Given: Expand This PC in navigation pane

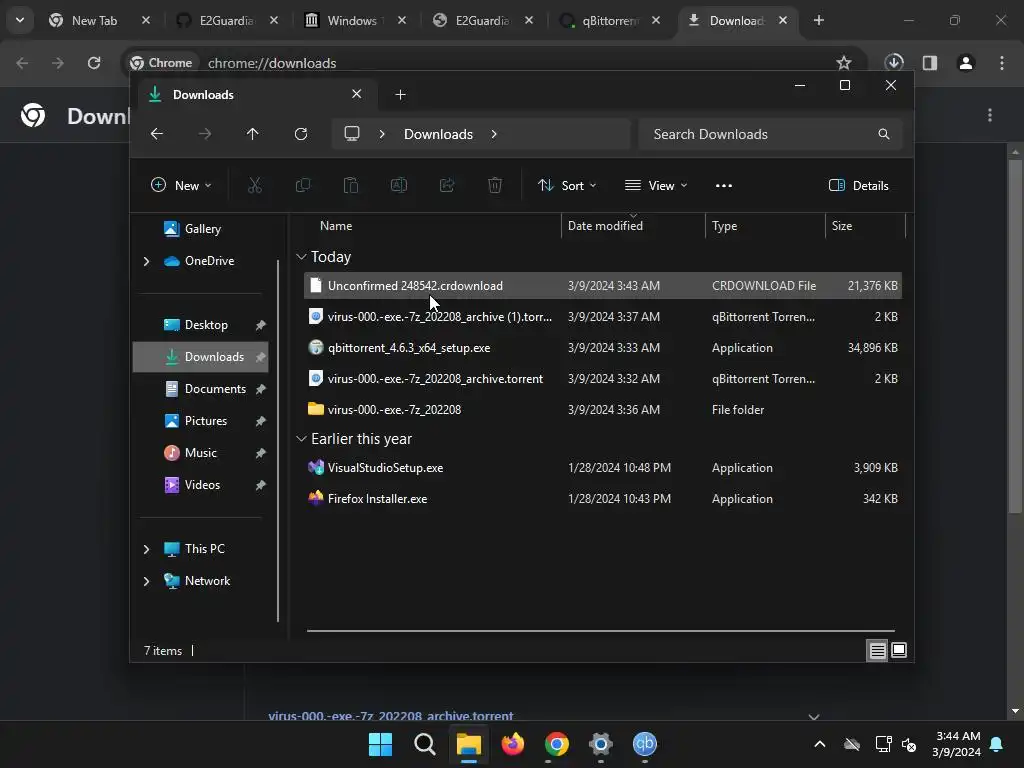Looking at the screenshot, I should pos(146,549).
